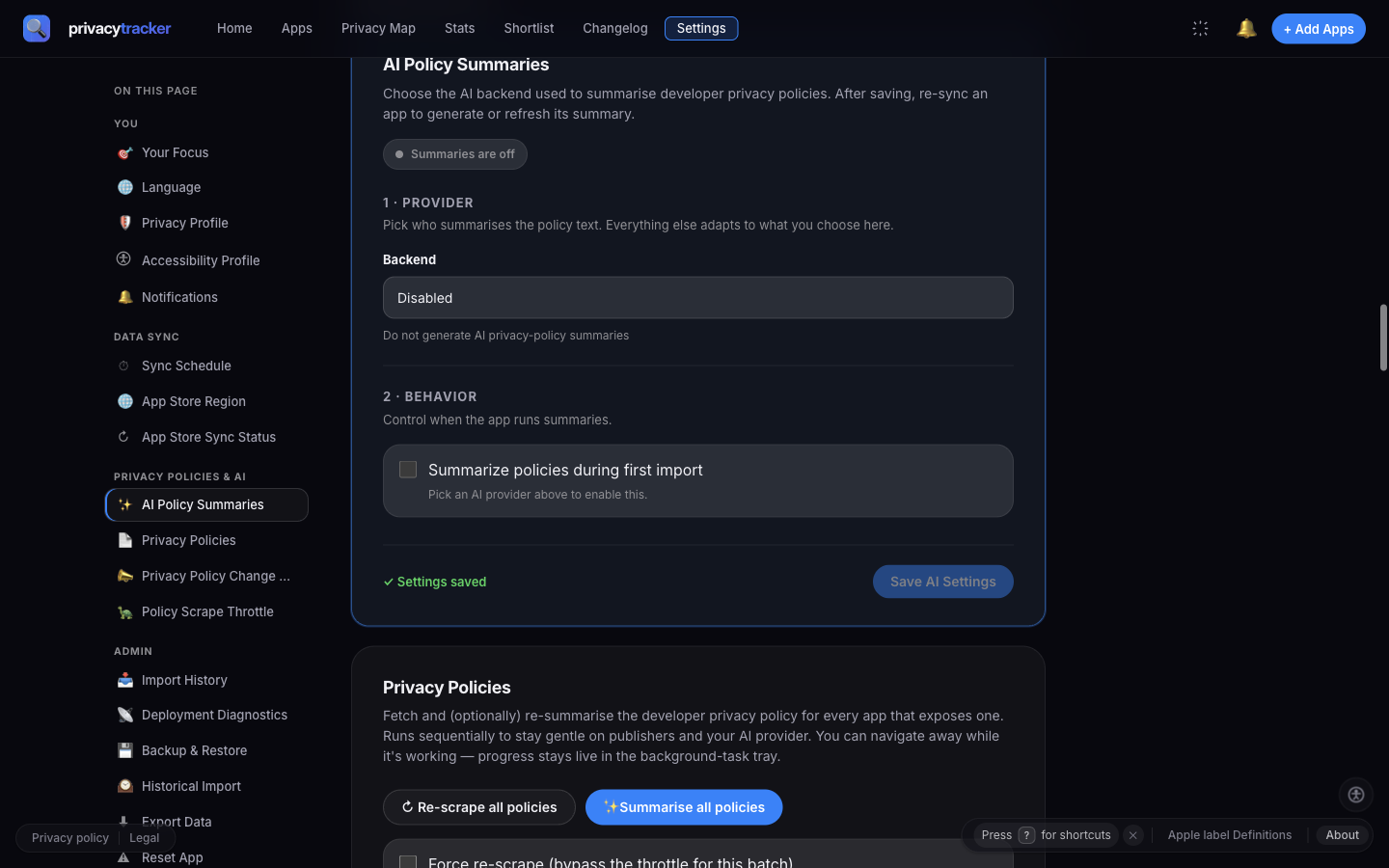Click the App Store Region globe icon

[x=124, y=401]
